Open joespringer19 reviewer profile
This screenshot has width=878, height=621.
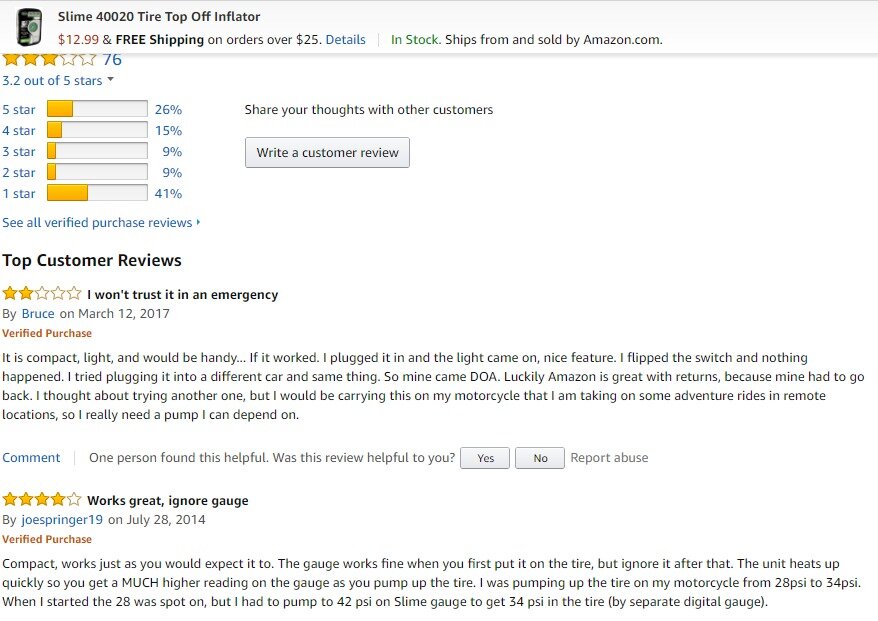coord(62,520)
